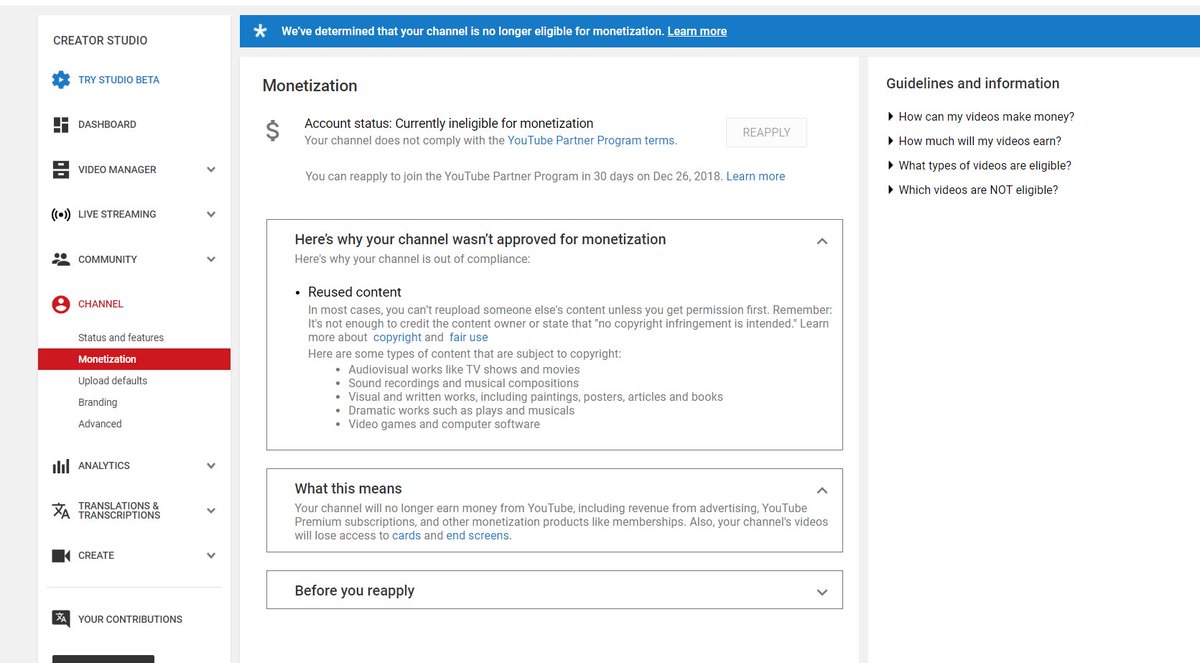1200x663 pixels.
Task: Click the Community people icon
Action: (x=61, y=259)
